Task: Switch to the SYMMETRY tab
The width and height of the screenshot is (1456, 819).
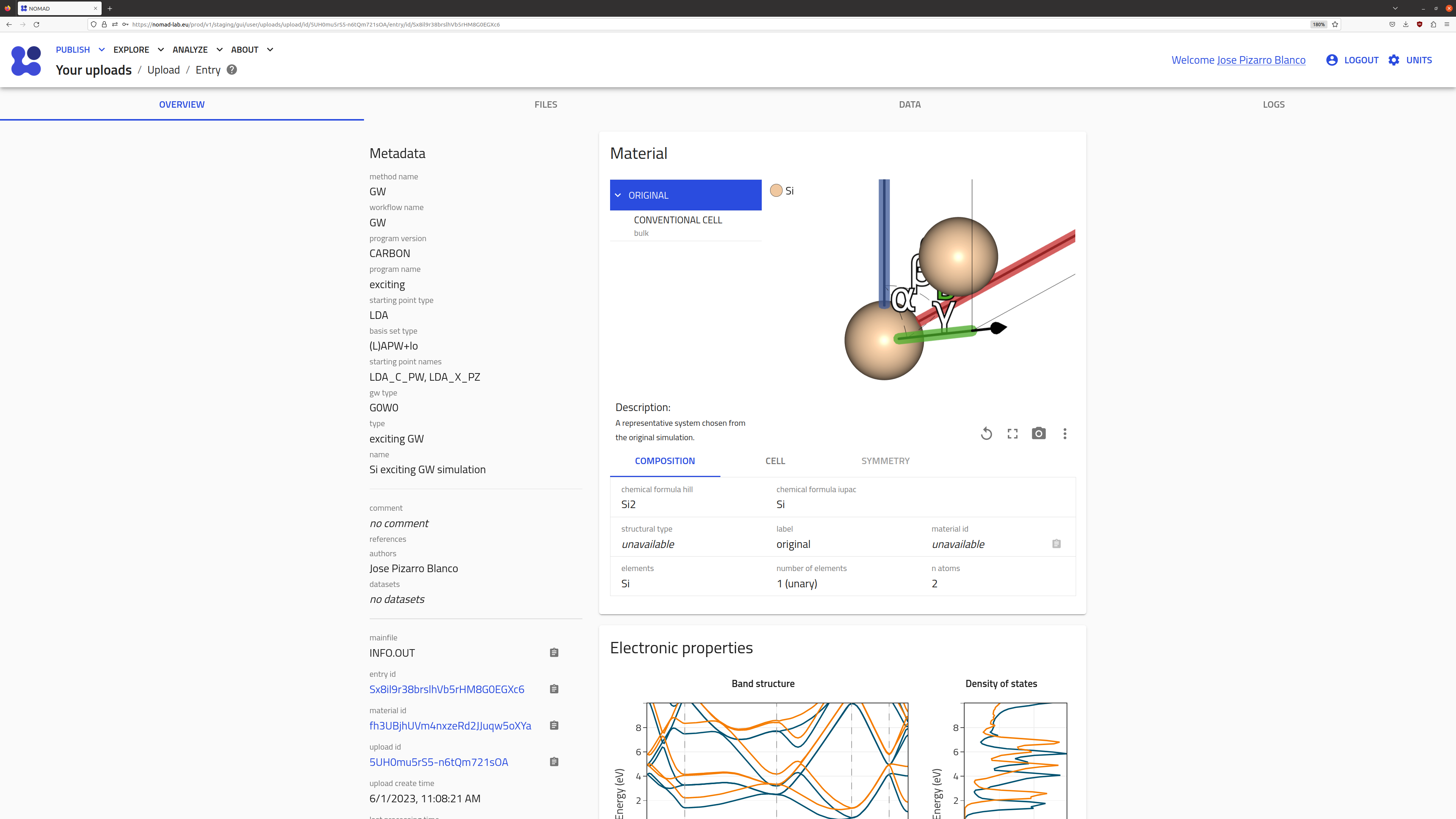Action: [886, 461]
